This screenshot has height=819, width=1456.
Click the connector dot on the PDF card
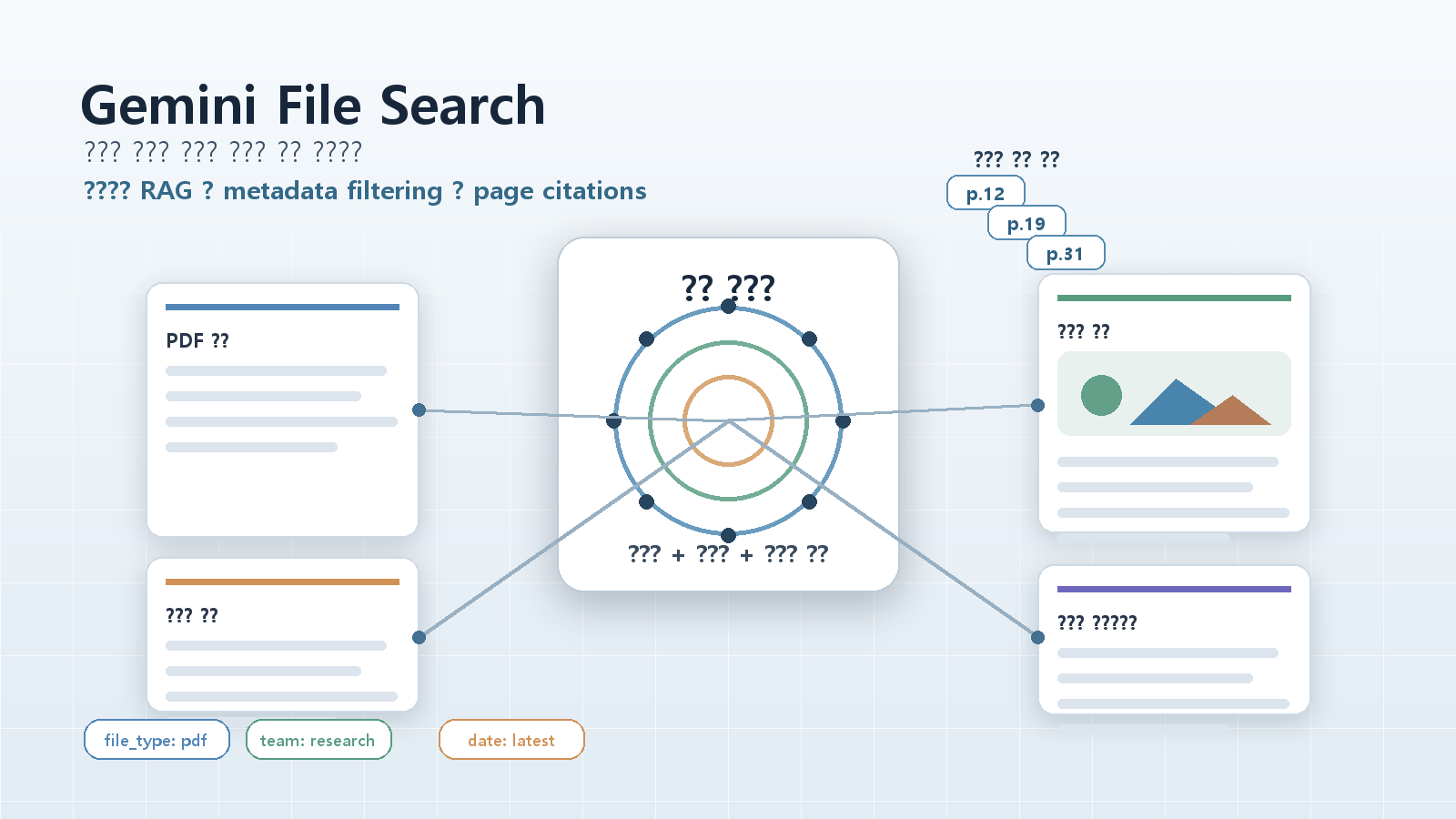(x=419, y=410)
